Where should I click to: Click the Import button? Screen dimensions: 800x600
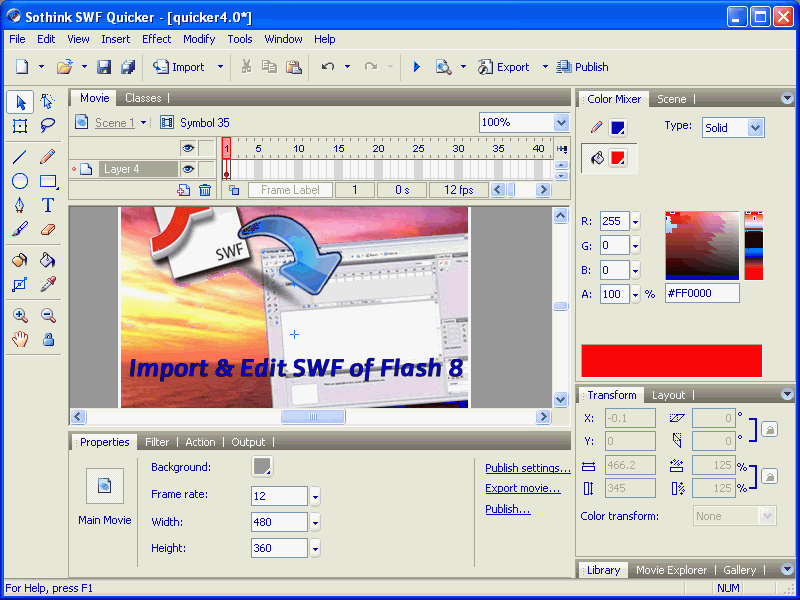(179, 67)
